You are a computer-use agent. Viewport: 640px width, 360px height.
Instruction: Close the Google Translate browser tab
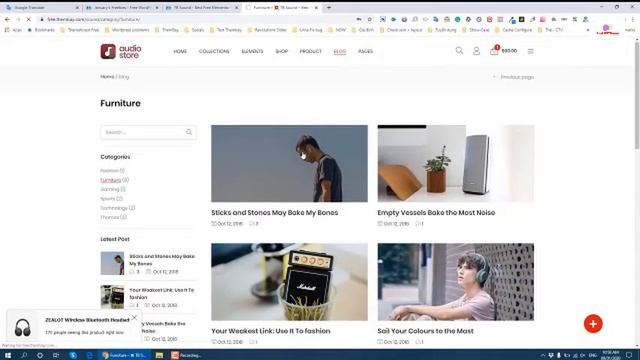[77, 7]
